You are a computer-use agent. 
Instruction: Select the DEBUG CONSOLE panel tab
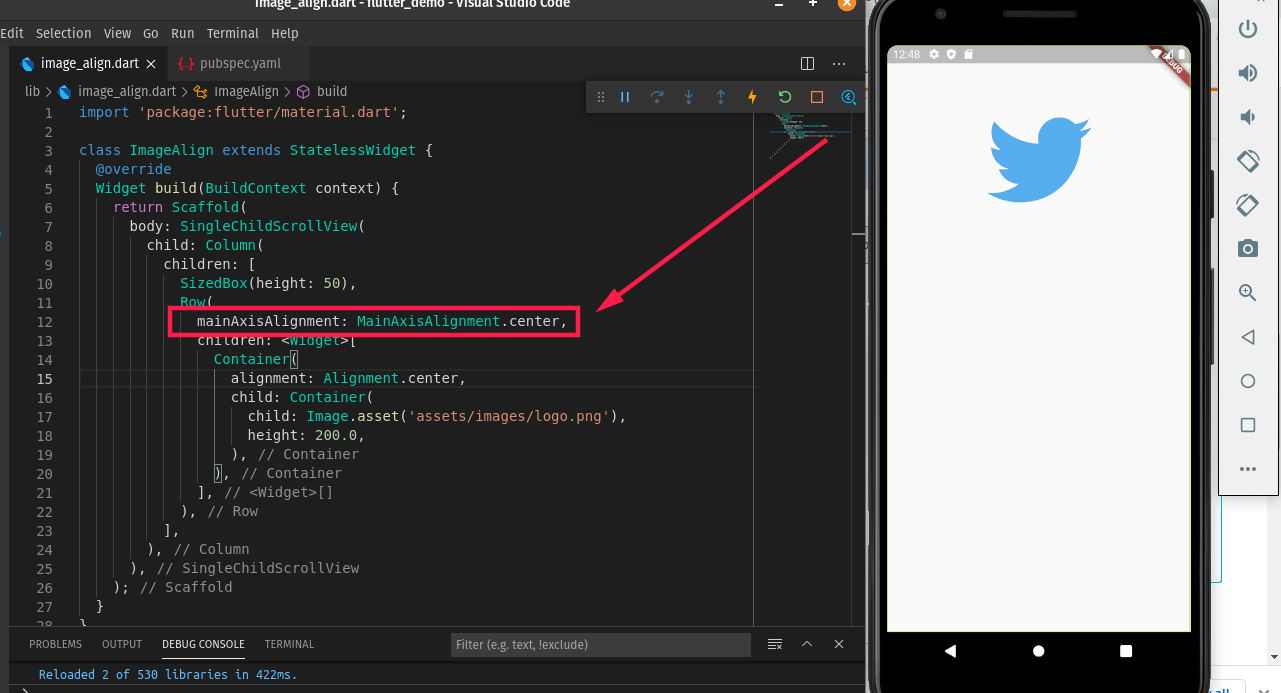(x=203, y=644)
